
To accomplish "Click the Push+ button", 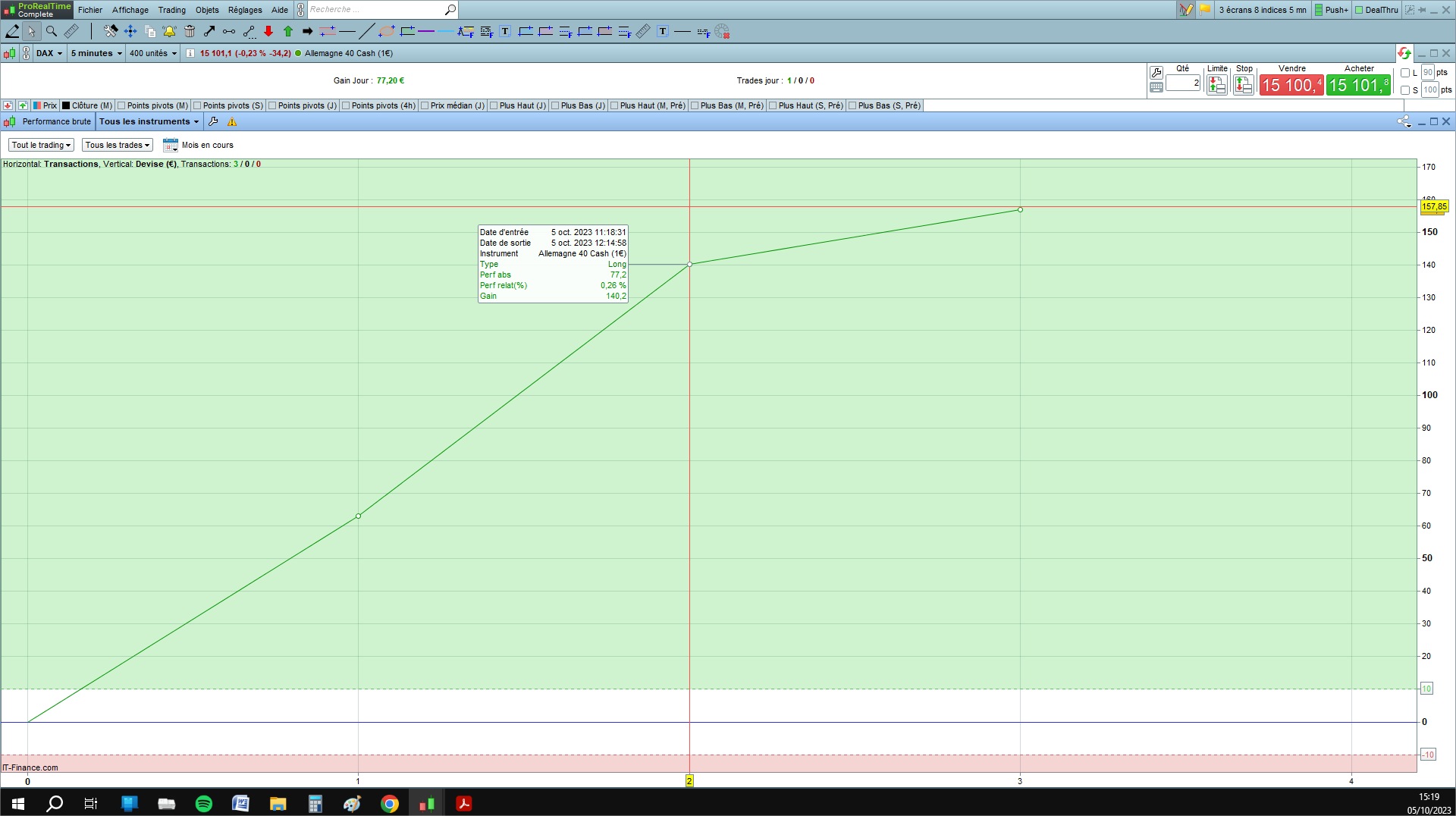I will (x=1332, y=10).
